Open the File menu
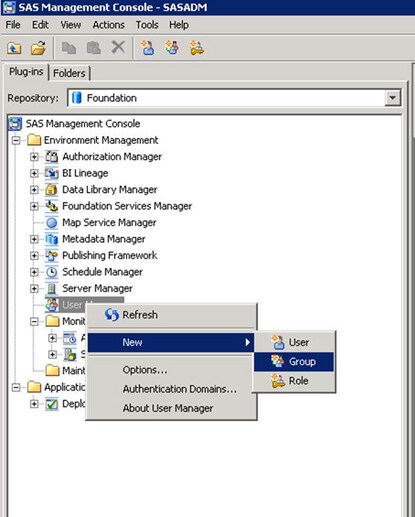 pos(13,25)
